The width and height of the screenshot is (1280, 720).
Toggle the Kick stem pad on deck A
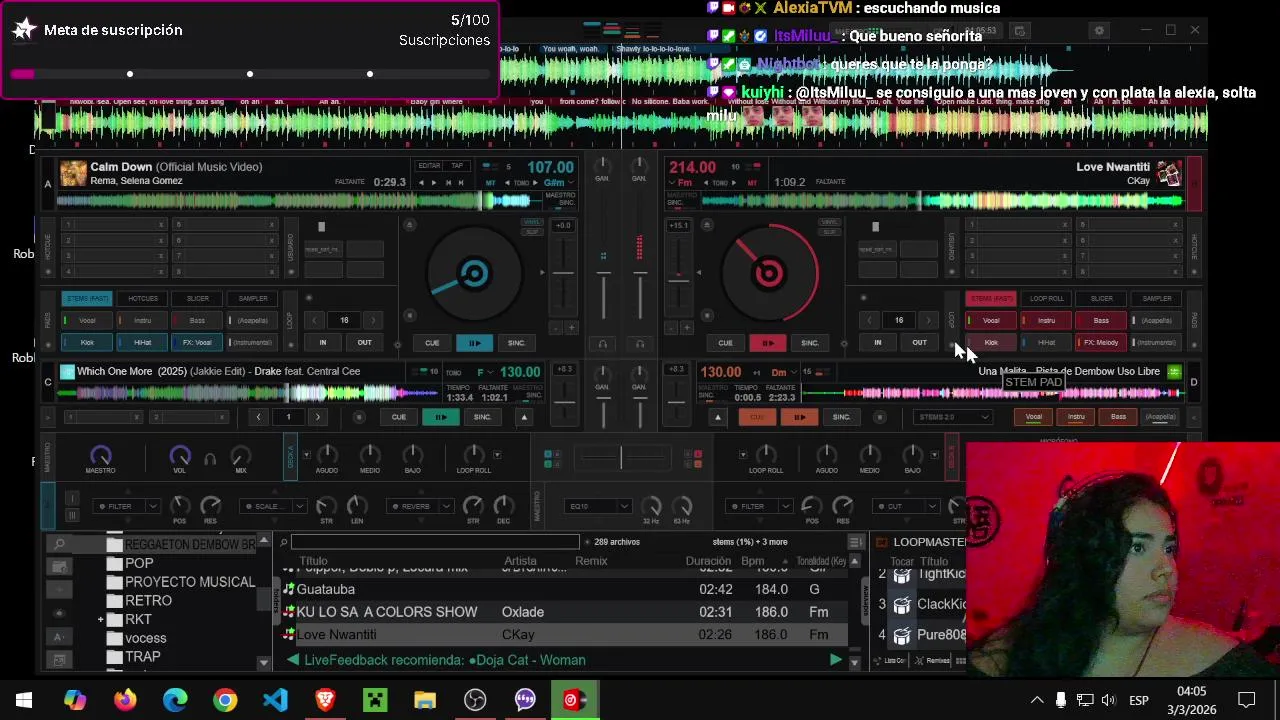click(87, 343)
